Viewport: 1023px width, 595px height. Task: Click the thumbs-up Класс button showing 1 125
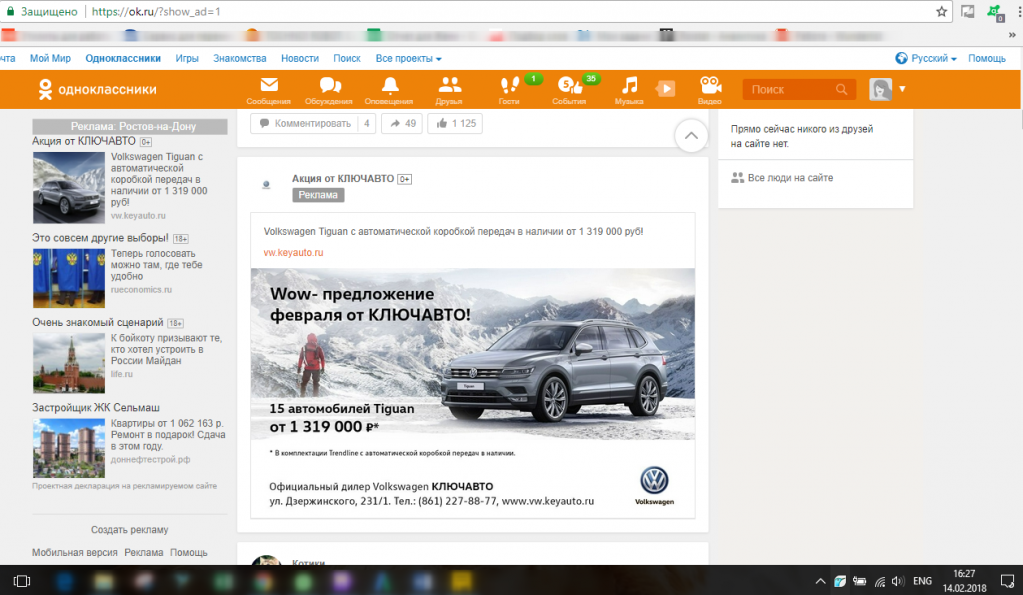coord(455,123)
